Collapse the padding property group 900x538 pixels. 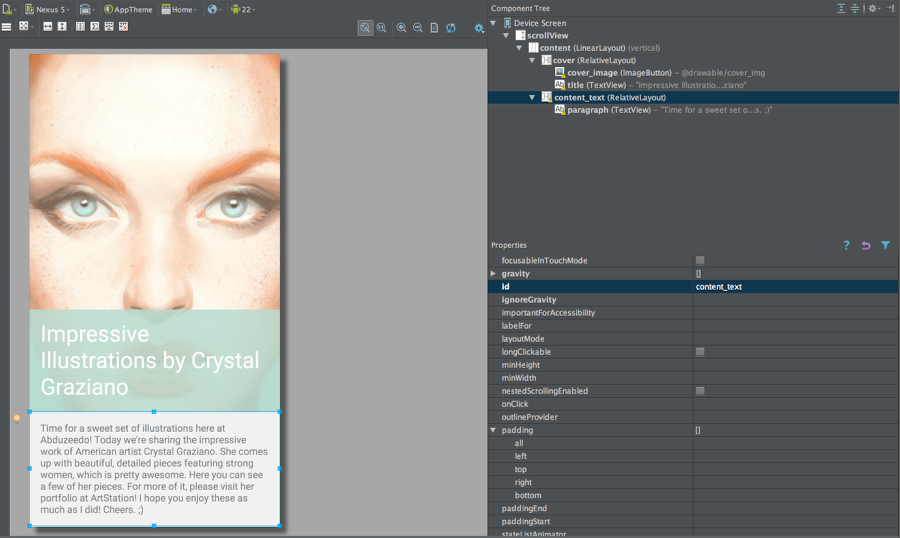coord(493,430)
